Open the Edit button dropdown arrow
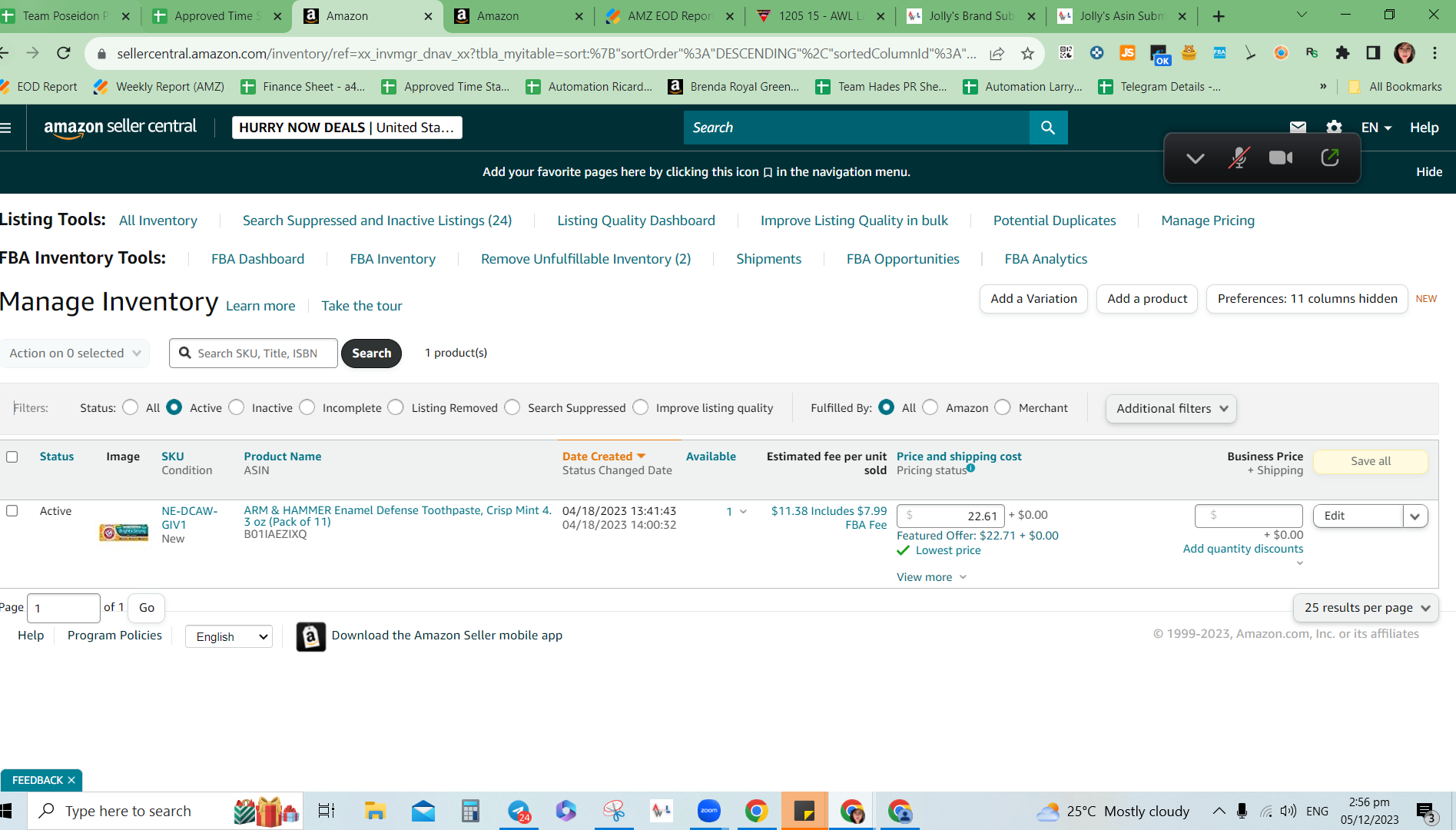Viewport: 1456px width, 830px height. [1415, 516]
